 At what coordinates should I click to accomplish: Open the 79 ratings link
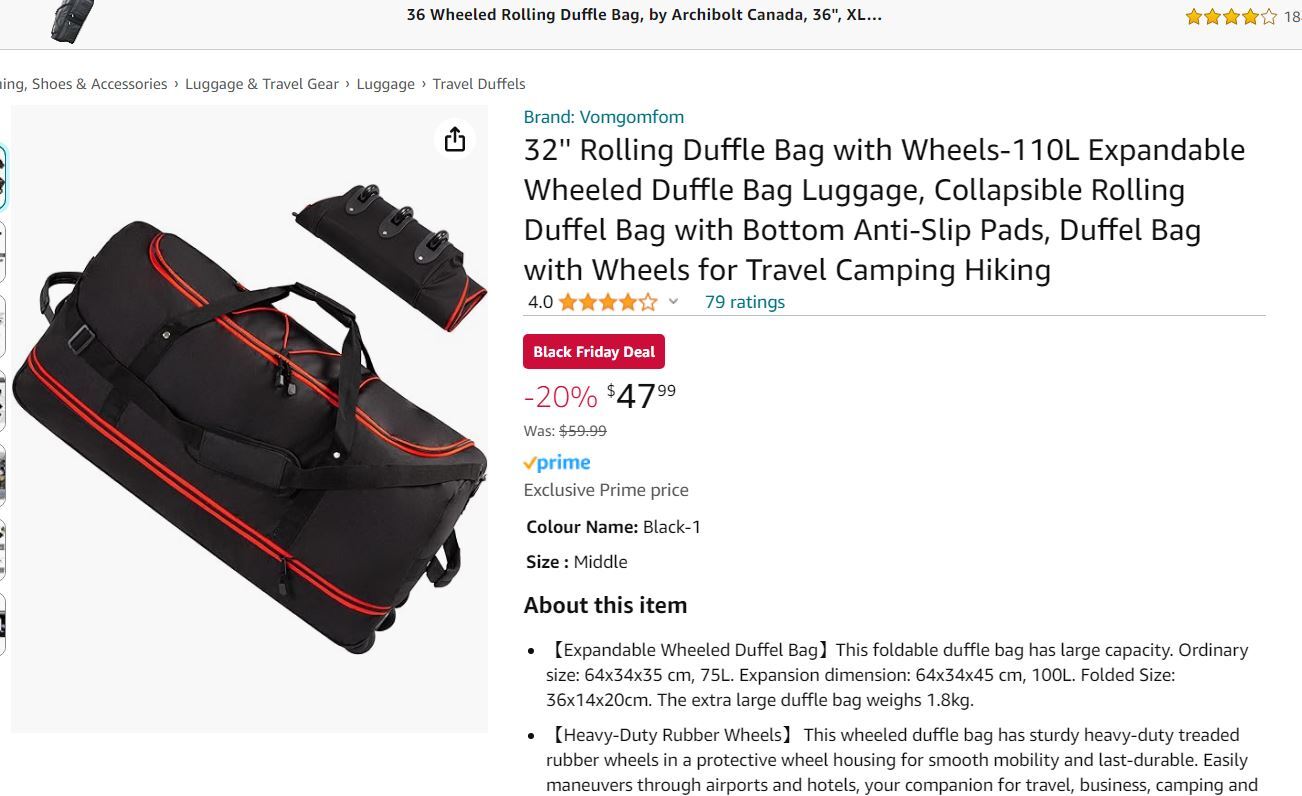744,302
